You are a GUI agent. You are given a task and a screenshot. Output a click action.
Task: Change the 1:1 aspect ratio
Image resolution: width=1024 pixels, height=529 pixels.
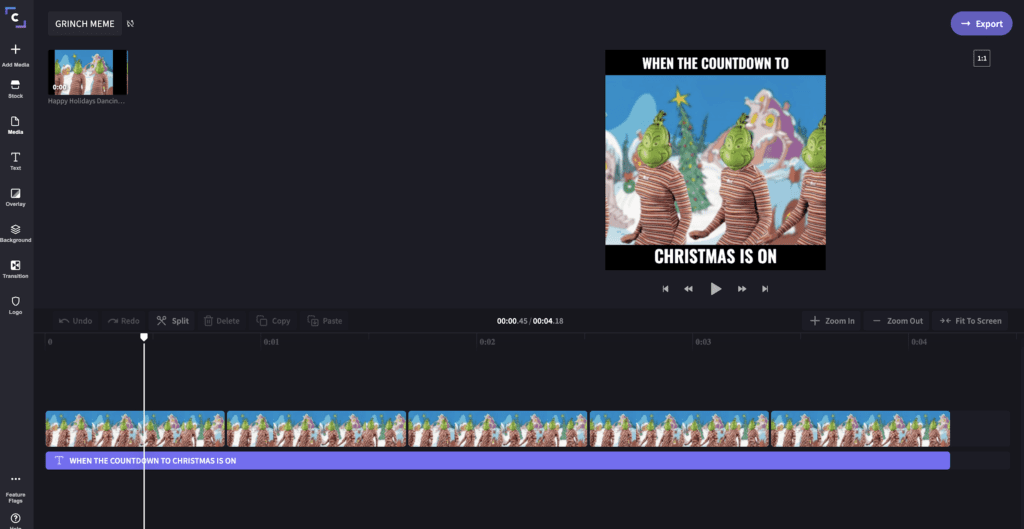pyautogui.click(x=982, y=58)
